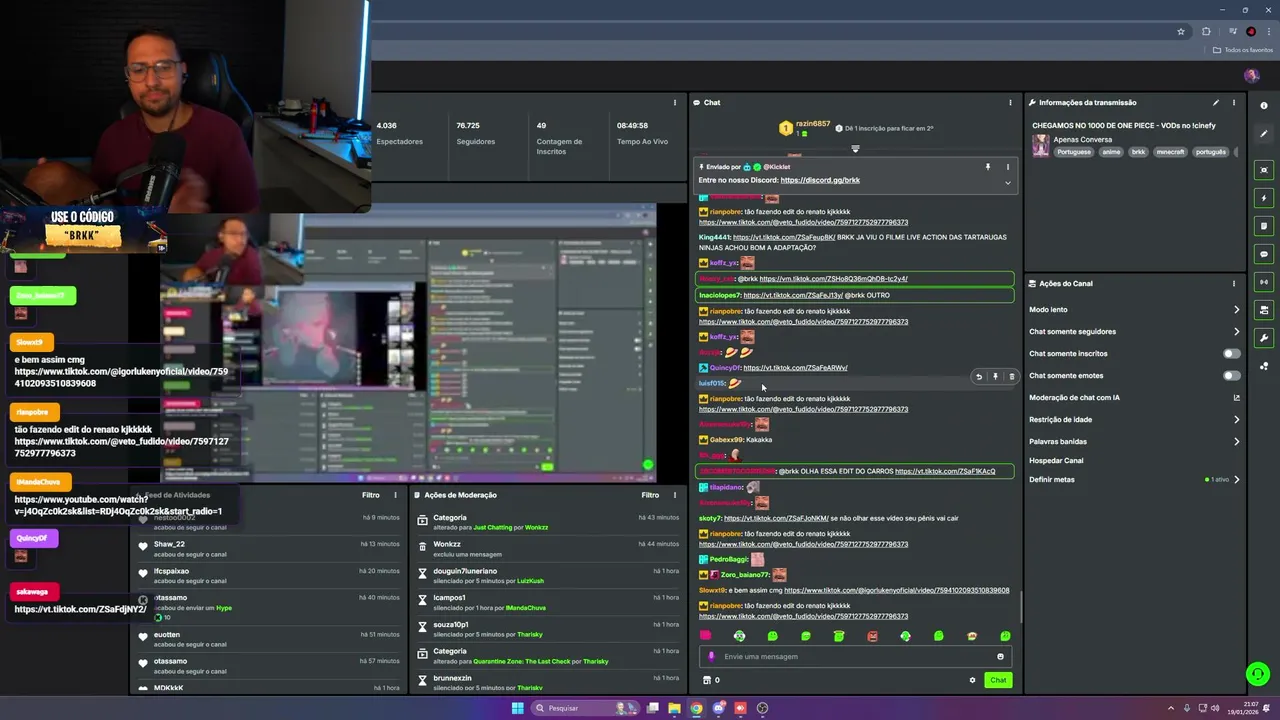The height and width of the screenshot is (720, 1280).
Task: Open skoty7's TikTok link in chat
Action: pyautogui.click(x=776, y=518)
